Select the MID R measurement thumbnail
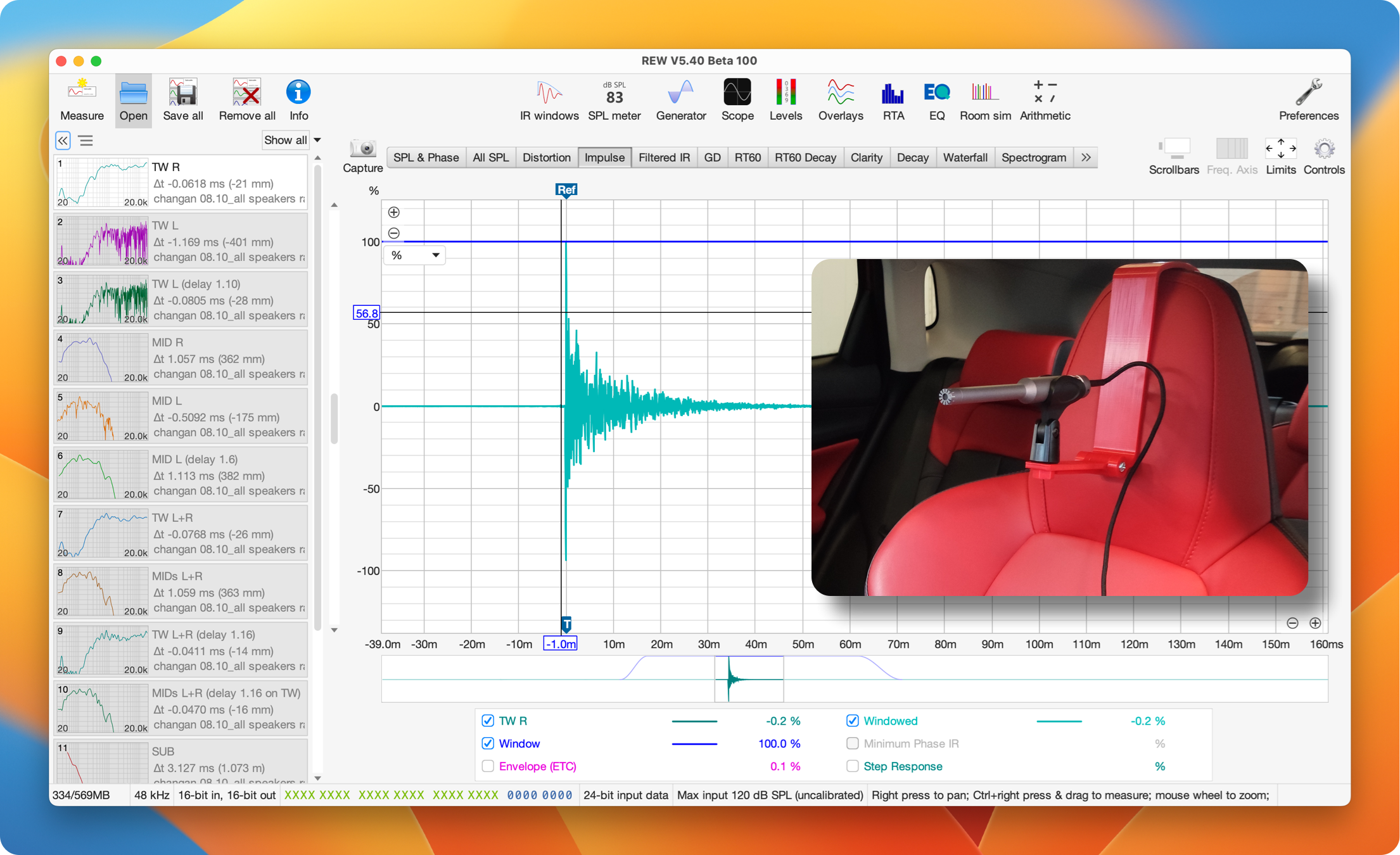Screen dimensions: 1400x855 103,358
